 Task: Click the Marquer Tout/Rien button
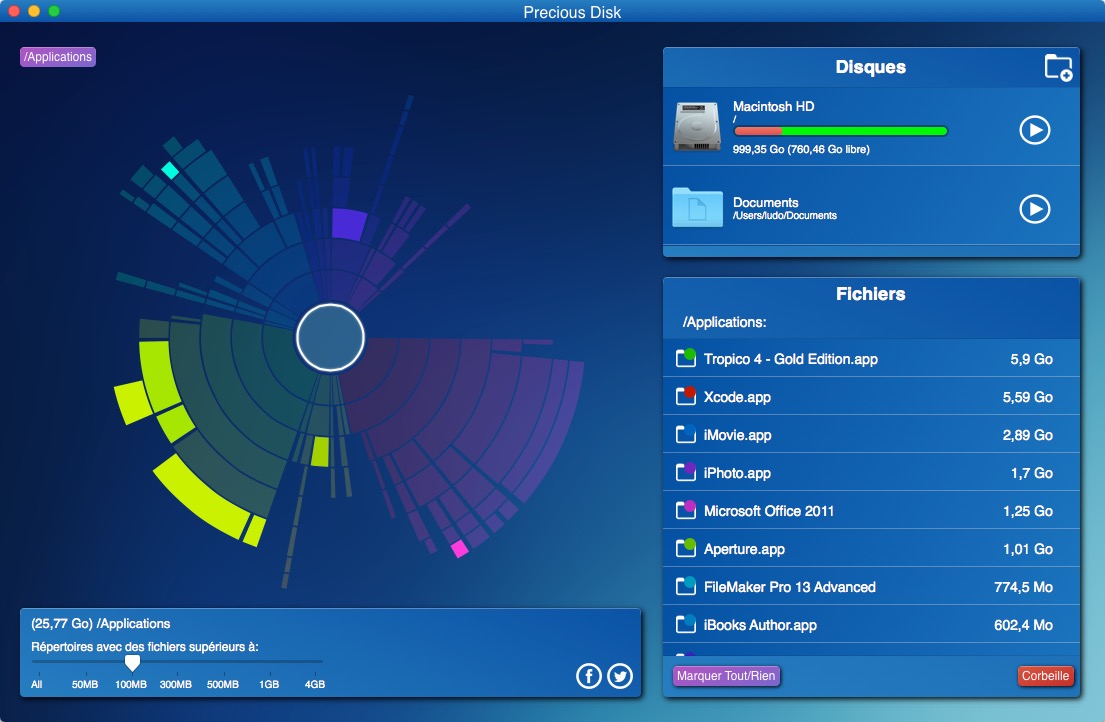pos(726,676)
